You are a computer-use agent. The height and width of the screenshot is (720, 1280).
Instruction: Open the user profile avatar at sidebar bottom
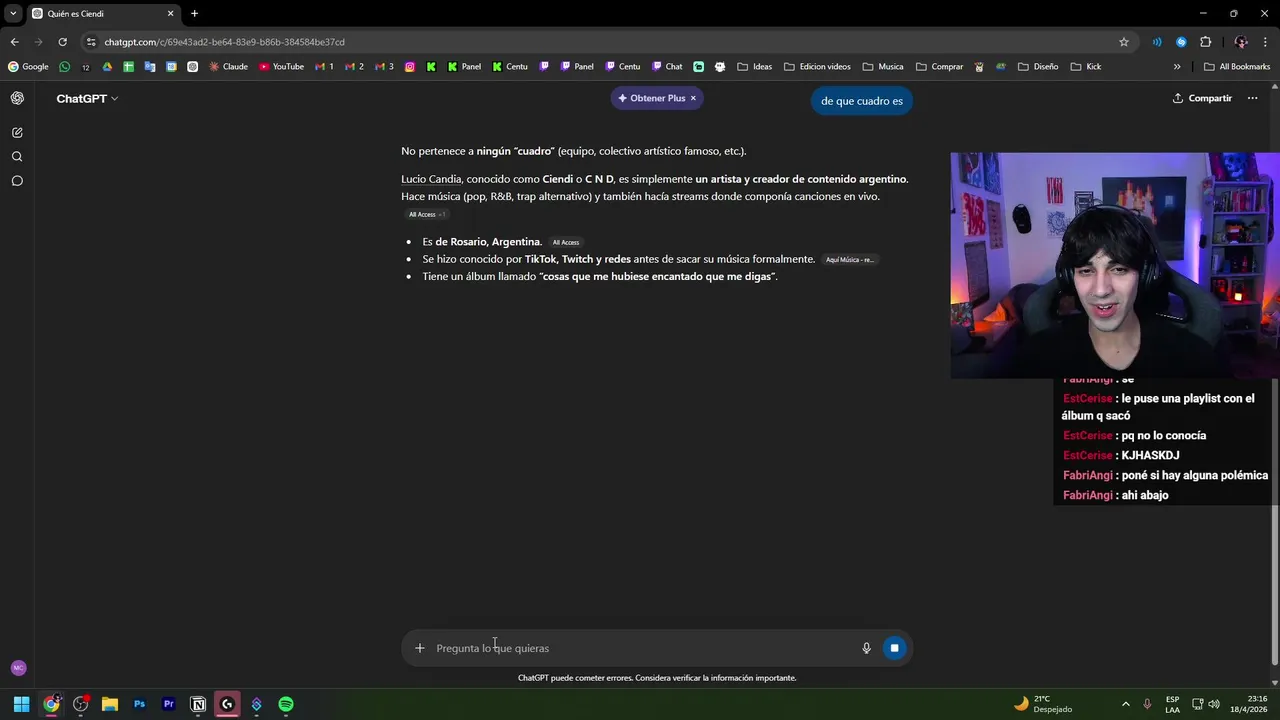(18, 668)
